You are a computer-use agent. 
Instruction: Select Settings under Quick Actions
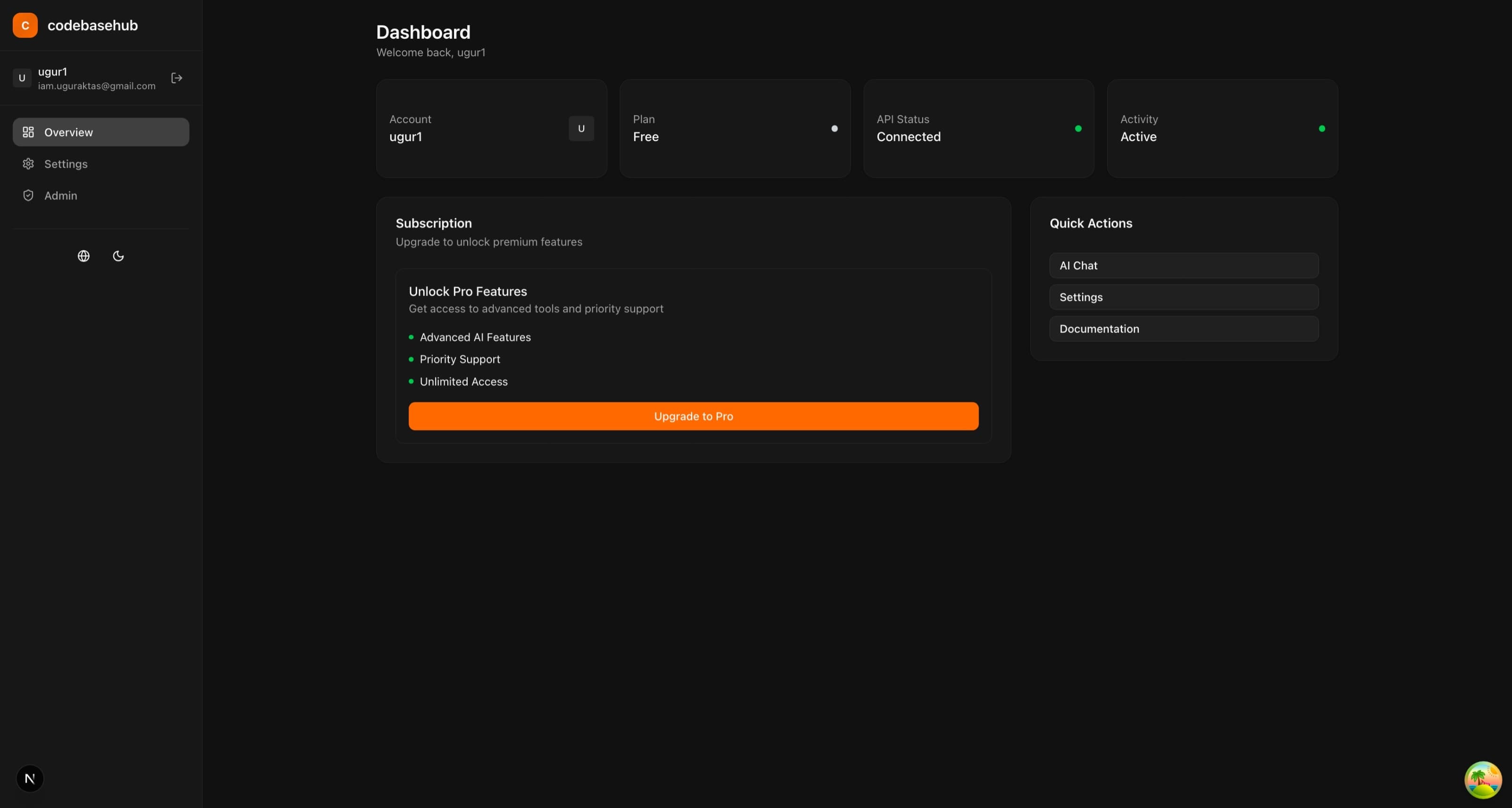[1183, 297]
